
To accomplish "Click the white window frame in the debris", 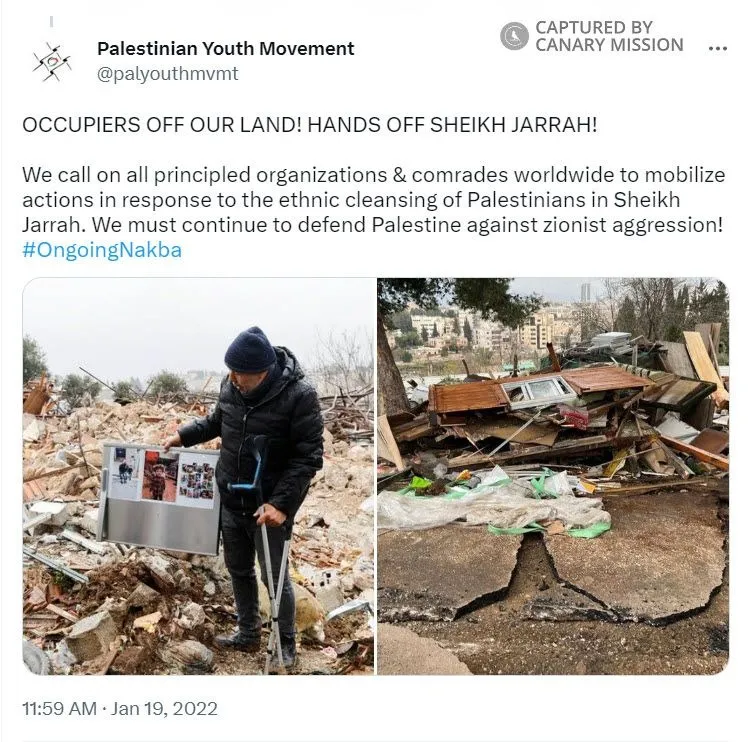I will (x=538, y=390).
